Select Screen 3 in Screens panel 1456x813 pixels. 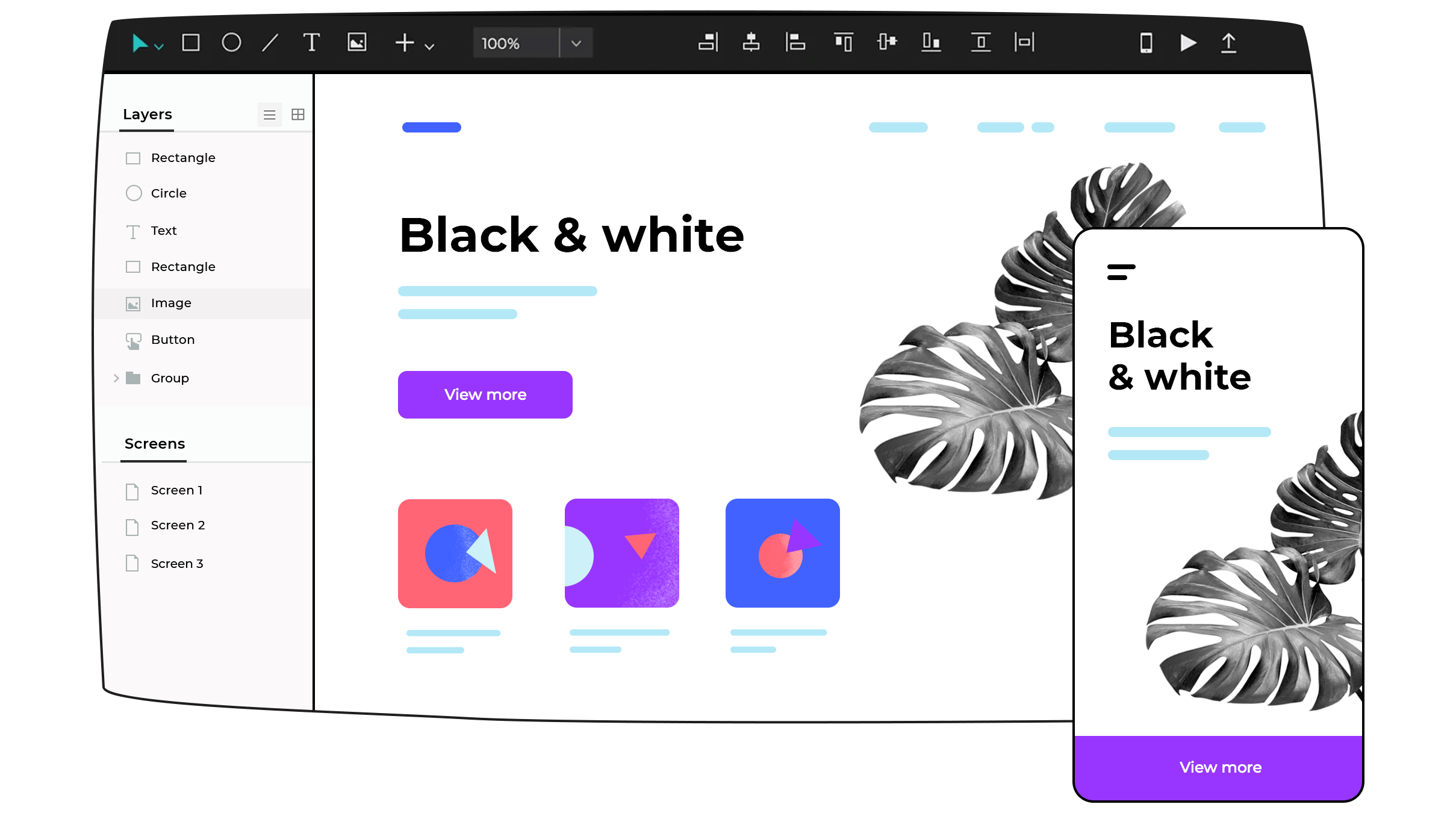[x=177, y=563]
